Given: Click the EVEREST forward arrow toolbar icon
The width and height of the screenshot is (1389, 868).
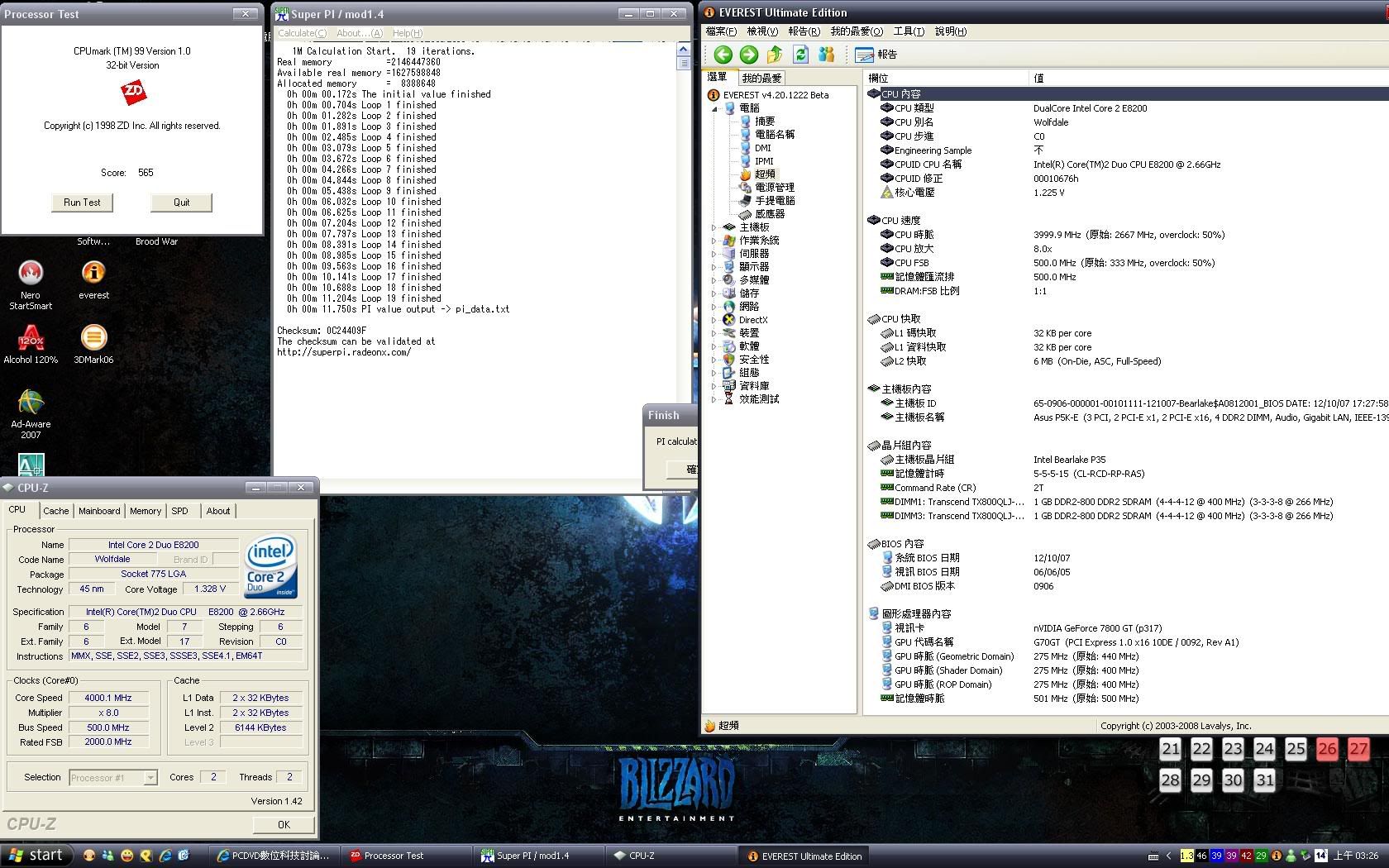Looking at the screenshot, I should pos(749,55).
